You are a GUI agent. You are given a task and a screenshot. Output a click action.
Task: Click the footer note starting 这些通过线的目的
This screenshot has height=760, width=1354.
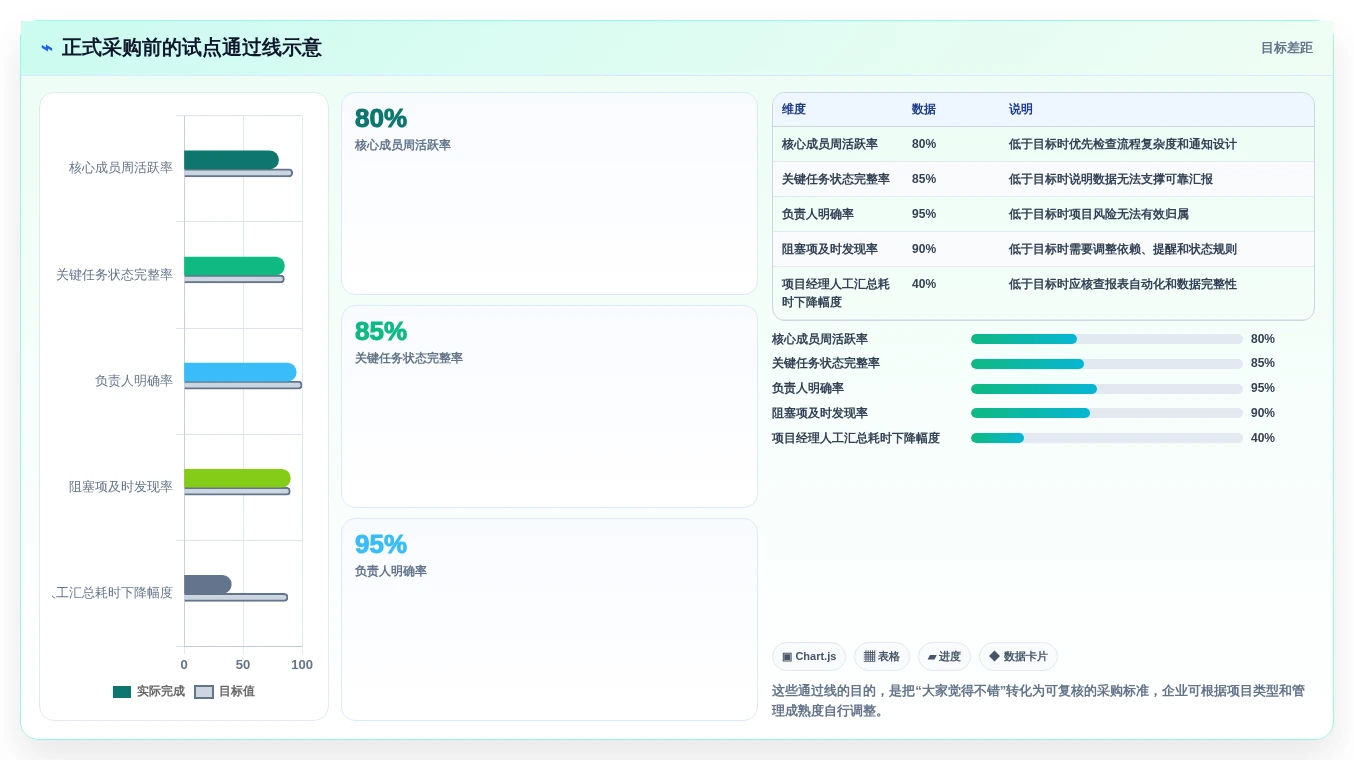coord(1038,701)
